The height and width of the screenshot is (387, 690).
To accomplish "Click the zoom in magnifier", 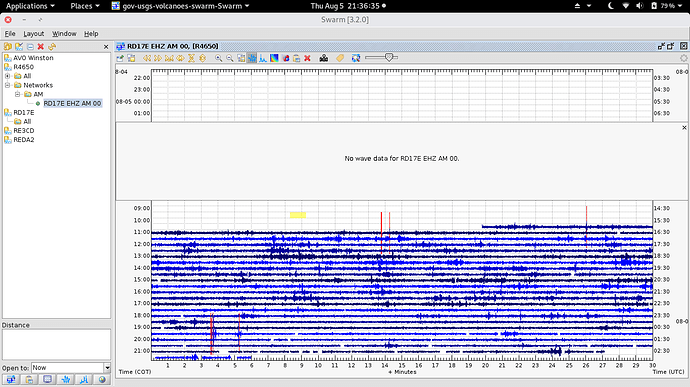I will [218, 58].
